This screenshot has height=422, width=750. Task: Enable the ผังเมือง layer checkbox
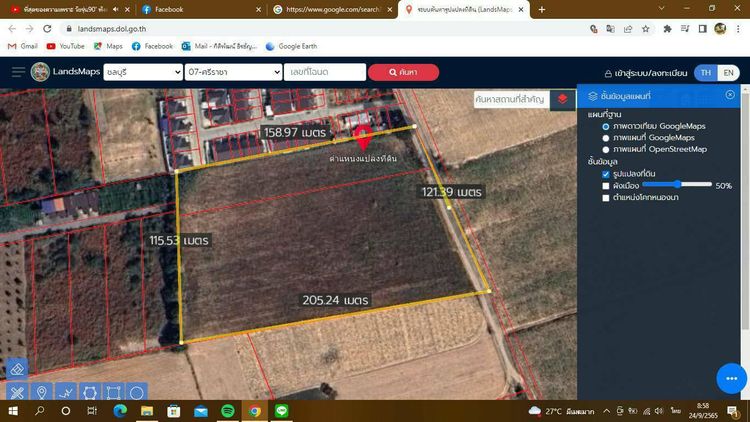point(606,186)
